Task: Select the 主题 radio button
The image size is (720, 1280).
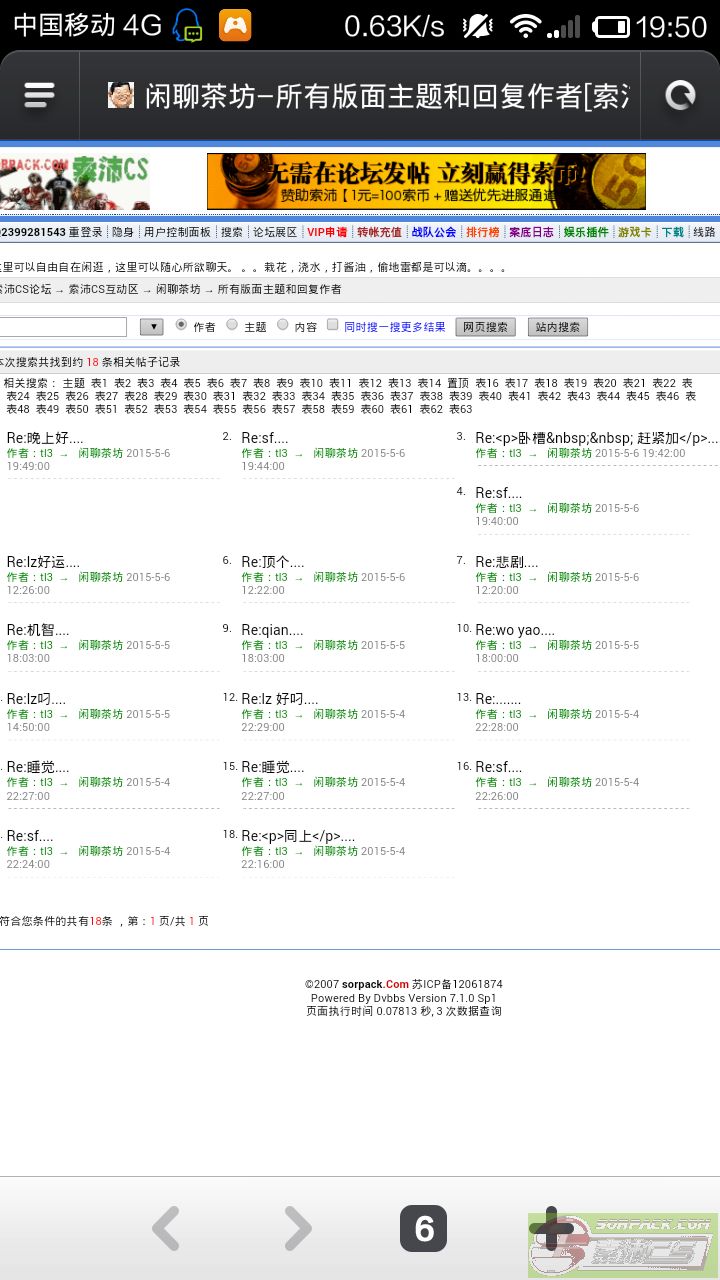Action: click(x=232, y=325)
